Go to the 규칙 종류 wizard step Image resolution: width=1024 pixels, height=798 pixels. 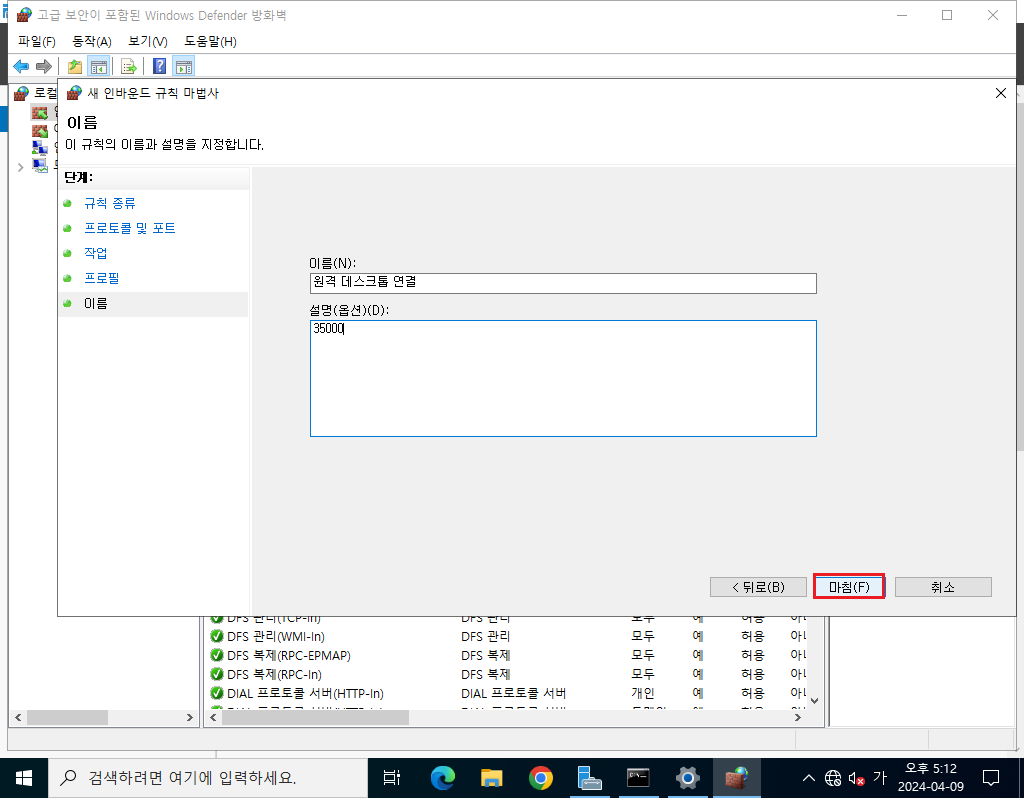pos(110,203)
